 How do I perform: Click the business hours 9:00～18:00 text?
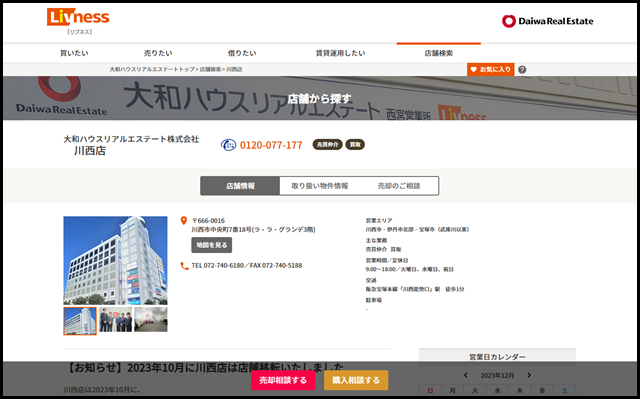(409, 269)
